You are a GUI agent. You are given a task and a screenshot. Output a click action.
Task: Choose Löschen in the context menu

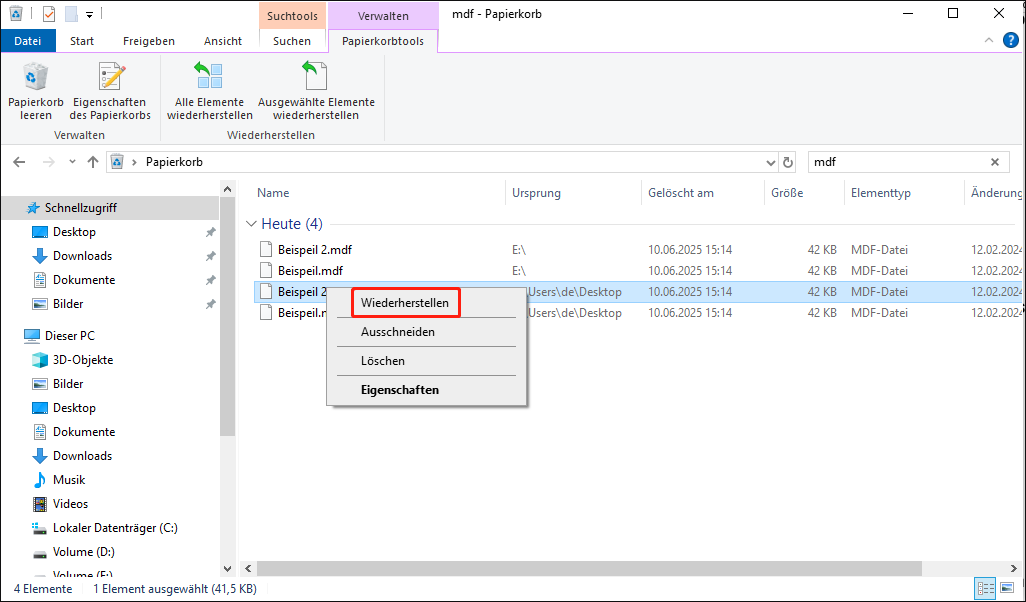click(383, 361)
